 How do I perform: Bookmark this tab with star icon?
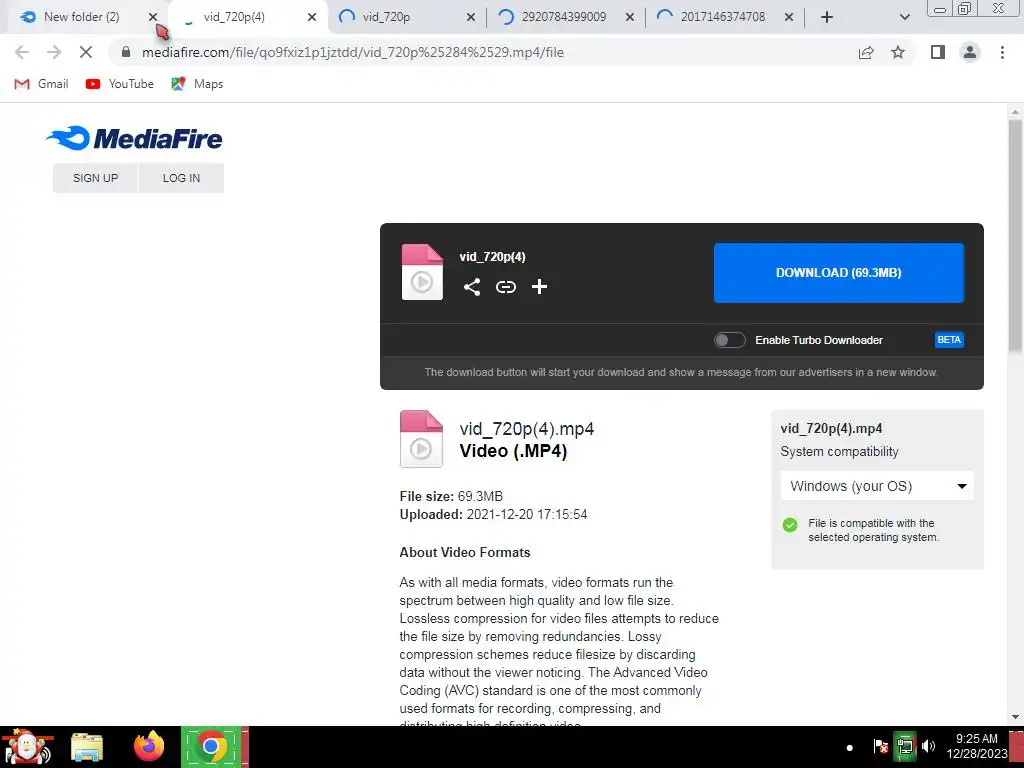coord(898,52)
